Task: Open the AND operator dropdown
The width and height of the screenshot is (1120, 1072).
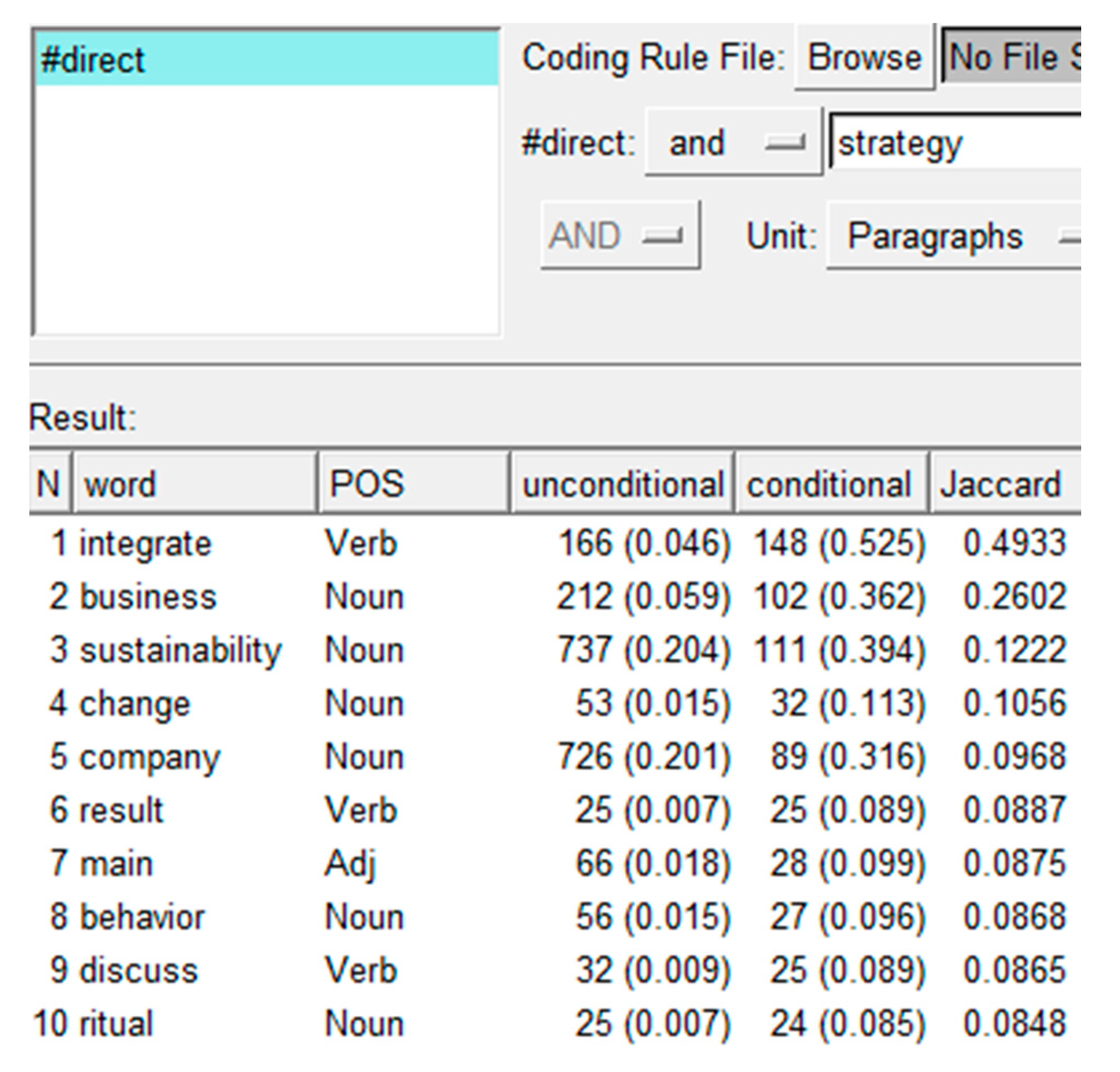Action: (x=619, y=236)
